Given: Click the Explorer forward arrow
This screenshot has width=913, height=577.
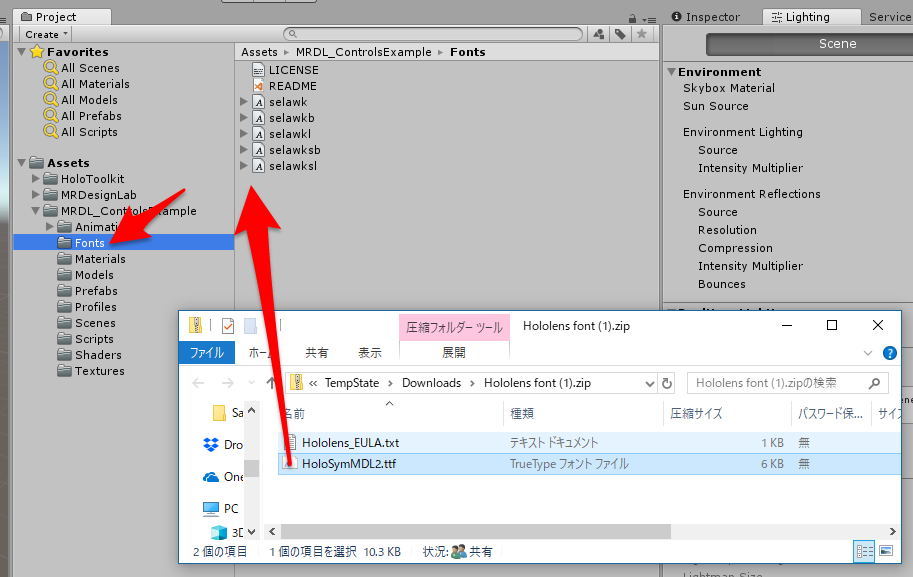Looking at the screenshot, I should point(227,383).
